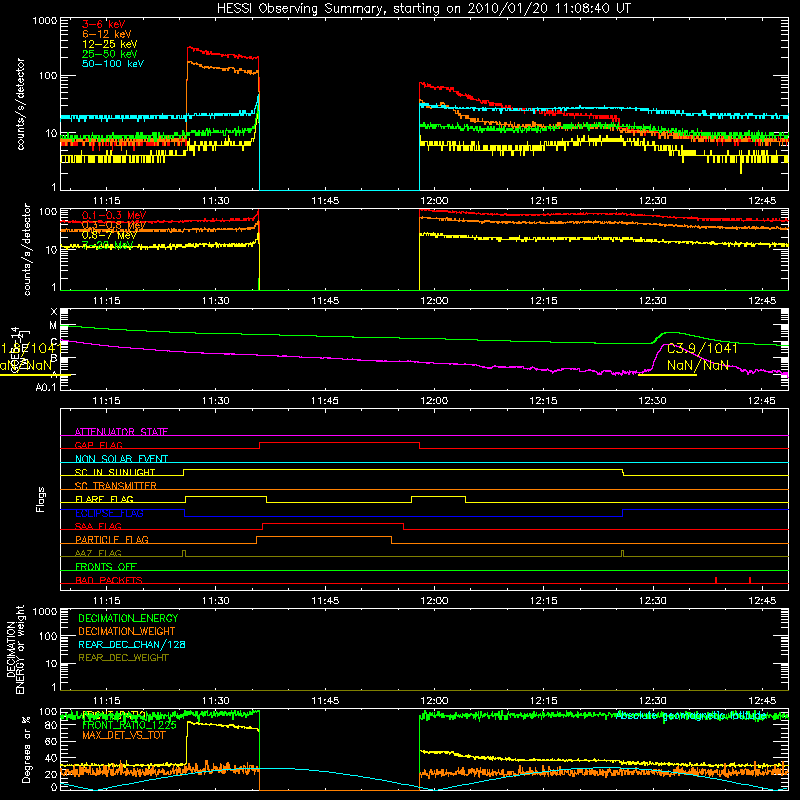This screenshot has height=800, width=800.
Task: Click the raised GAP_FLAG segment
Action: [x=339, y=443]
